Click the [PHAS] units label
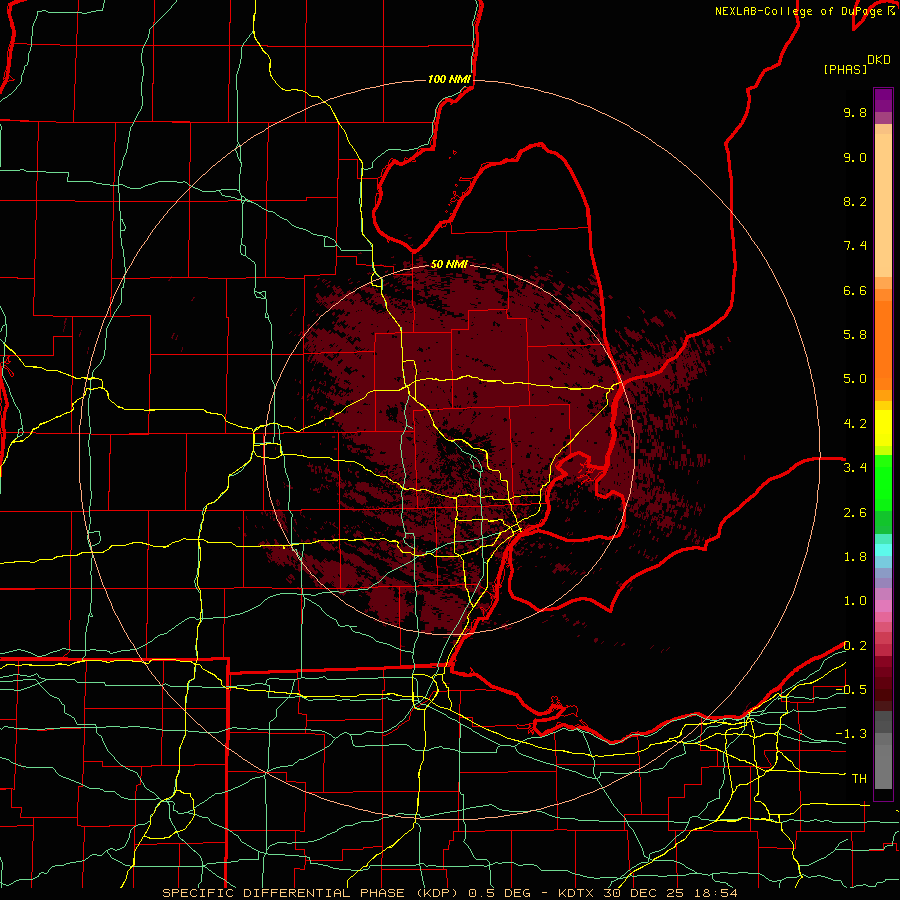Viewport: 900px width, 900px height. click(845, 69)
